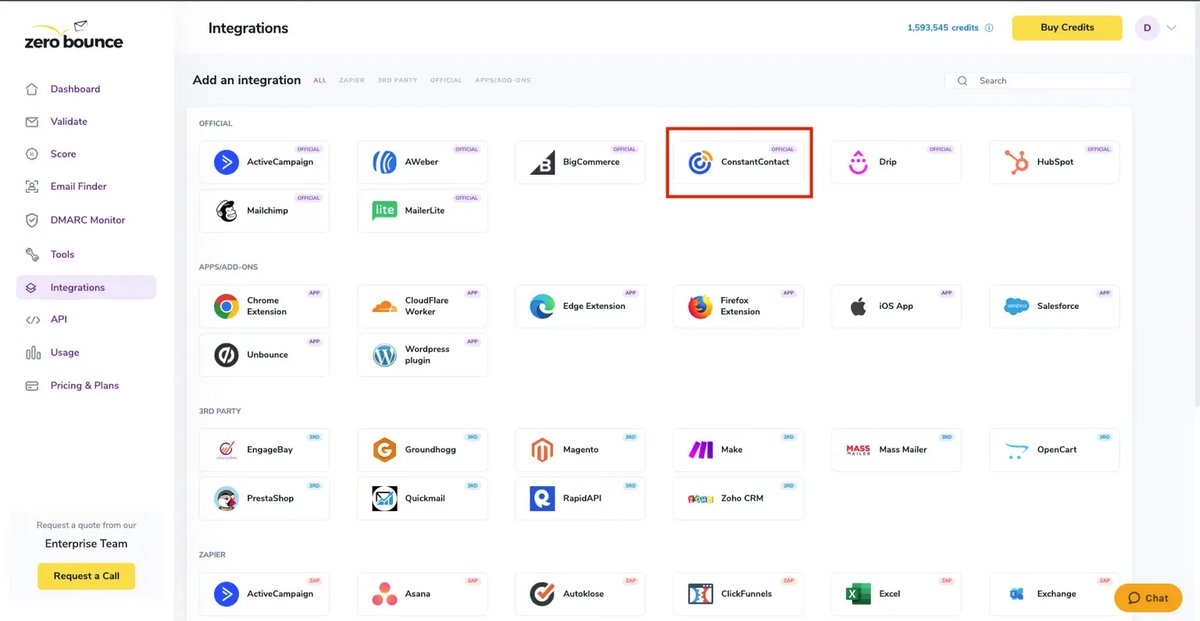Click the Tools icon in sidebar

tap(32, 255)
